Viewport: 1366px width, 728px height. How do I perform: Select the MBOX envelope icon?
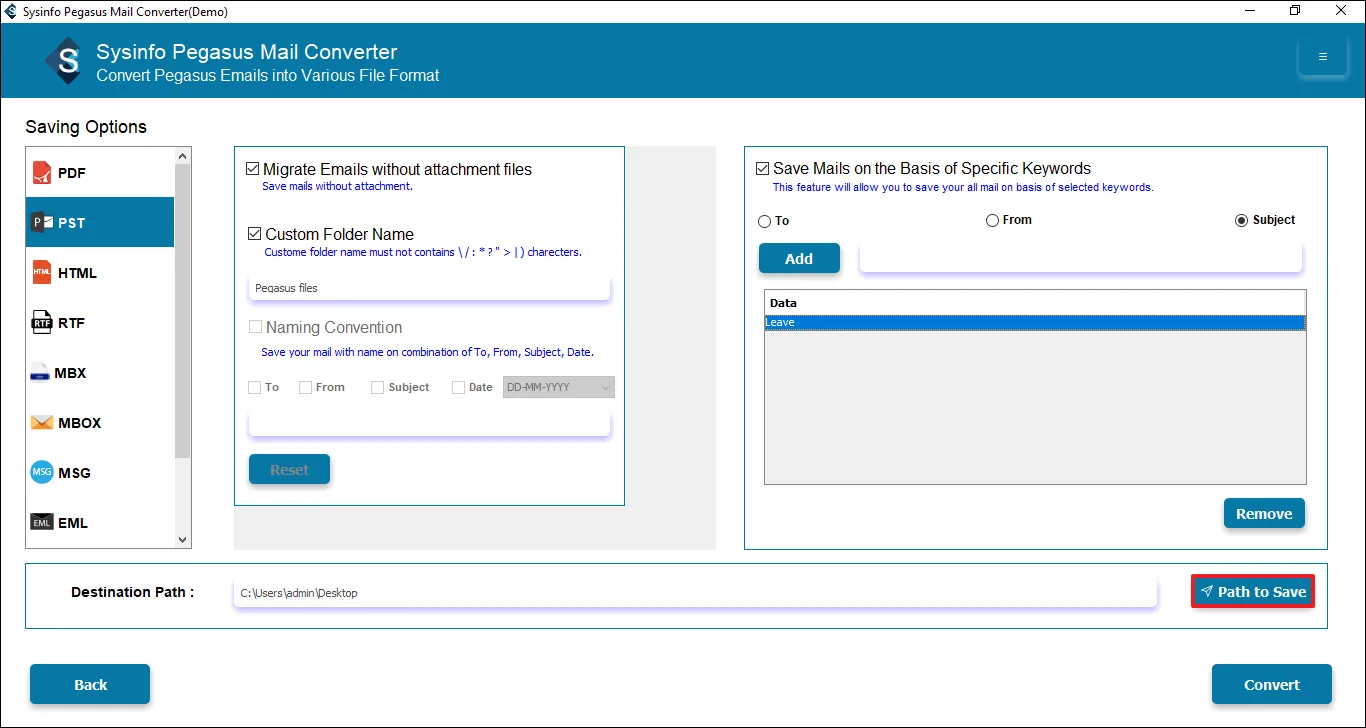[42, 423]
